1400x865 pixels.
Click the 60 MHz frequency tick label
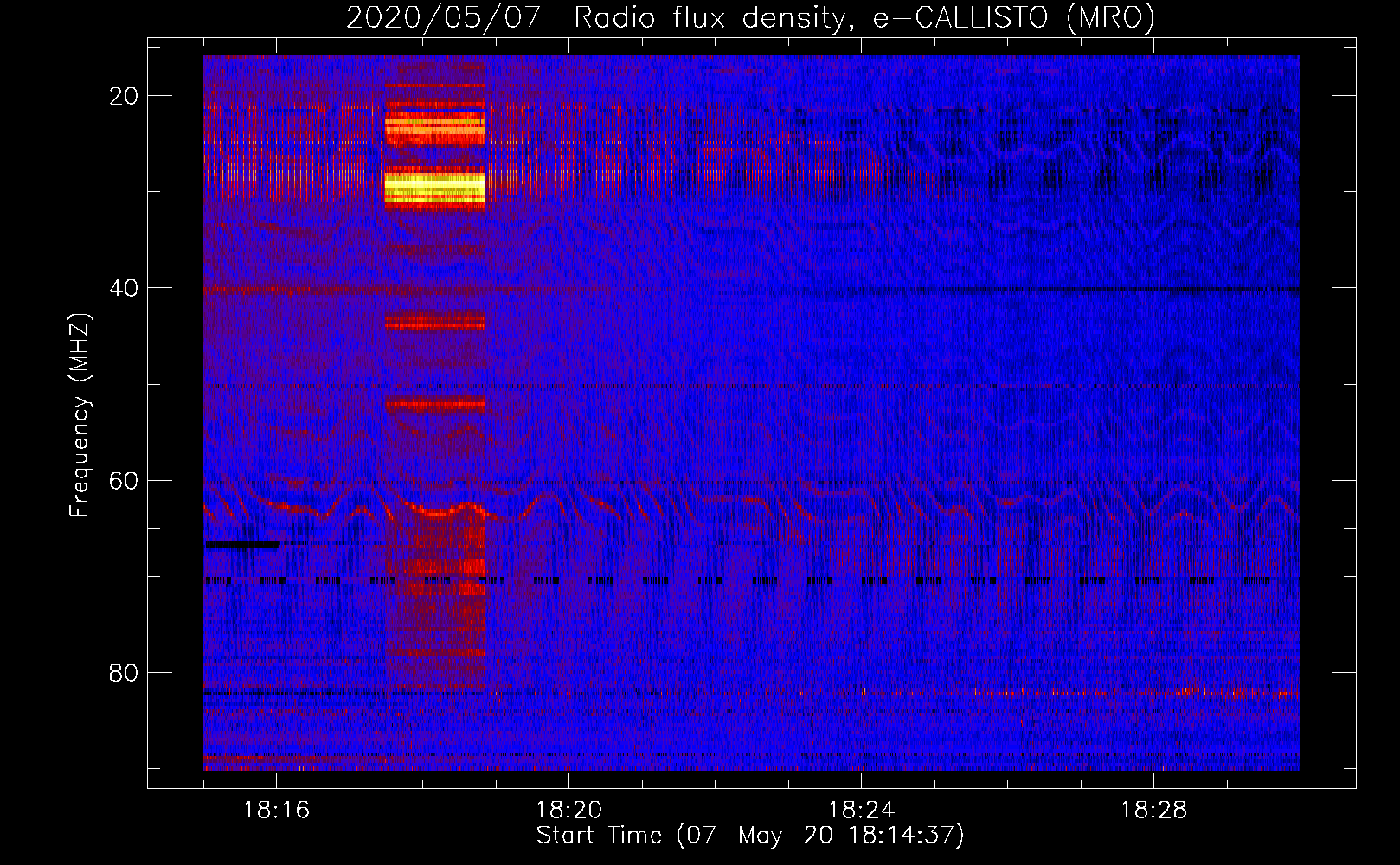124,481
